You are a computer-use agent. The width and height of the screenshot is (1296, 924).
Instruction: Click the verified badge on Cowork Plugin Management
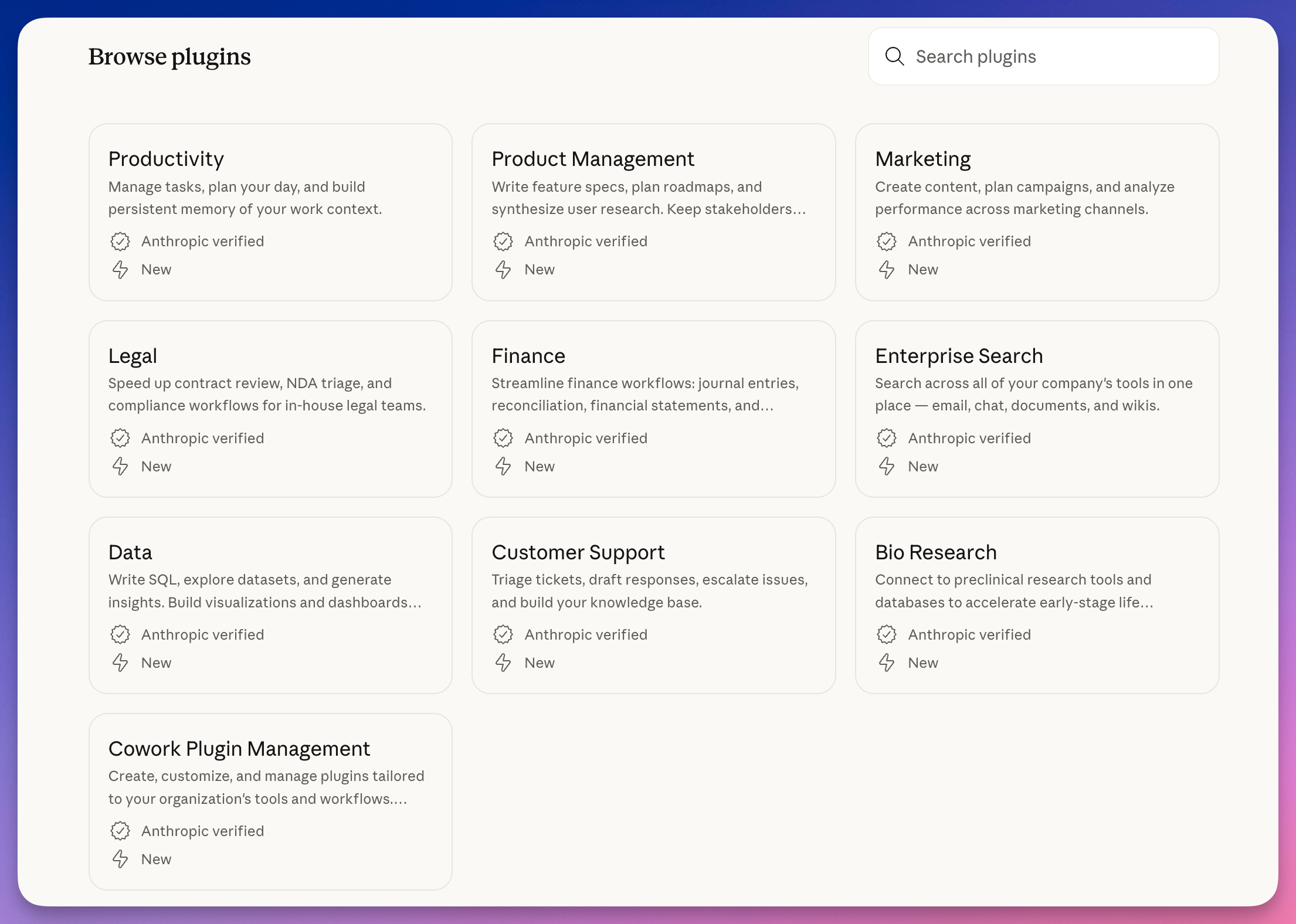[120, 831]
